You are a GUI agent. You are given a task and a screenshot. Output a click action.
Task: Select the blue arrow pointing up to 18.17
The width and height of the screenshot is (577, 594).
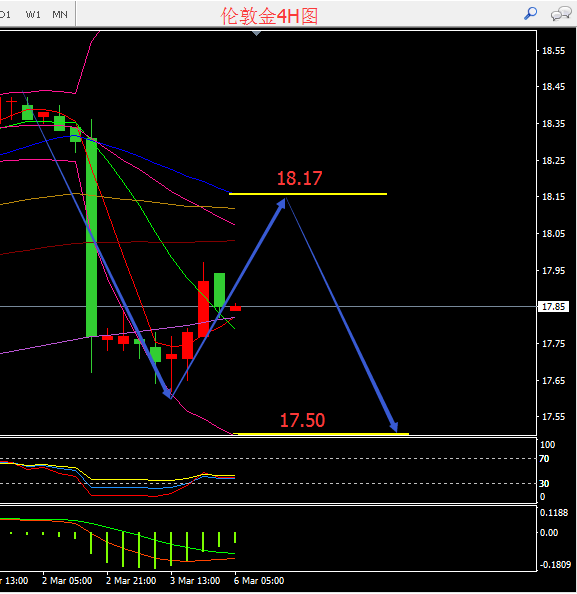tap(227, 298)
